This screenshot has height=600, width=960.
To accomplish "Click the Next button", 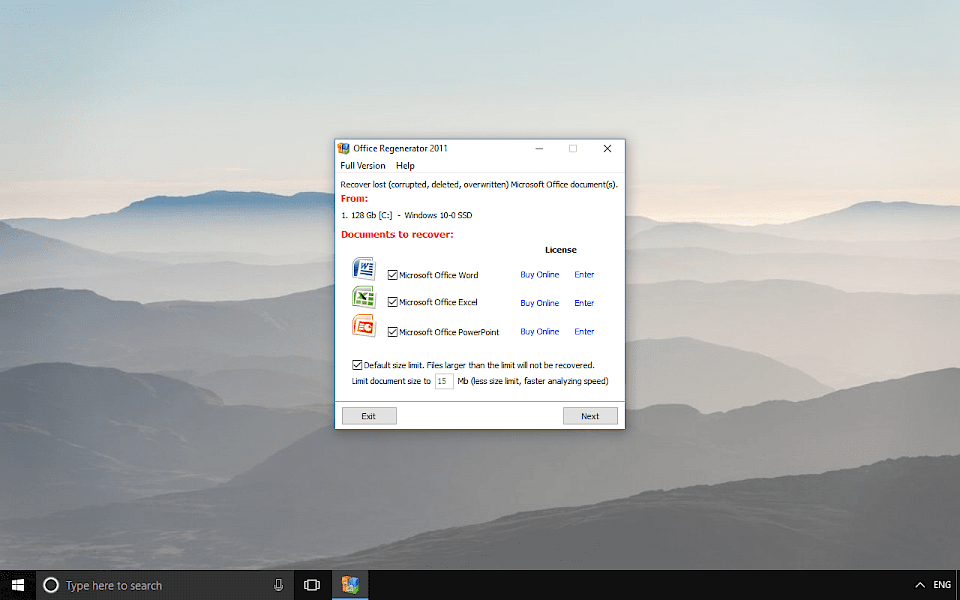I will pyautogui.click(x=590, y=416).
